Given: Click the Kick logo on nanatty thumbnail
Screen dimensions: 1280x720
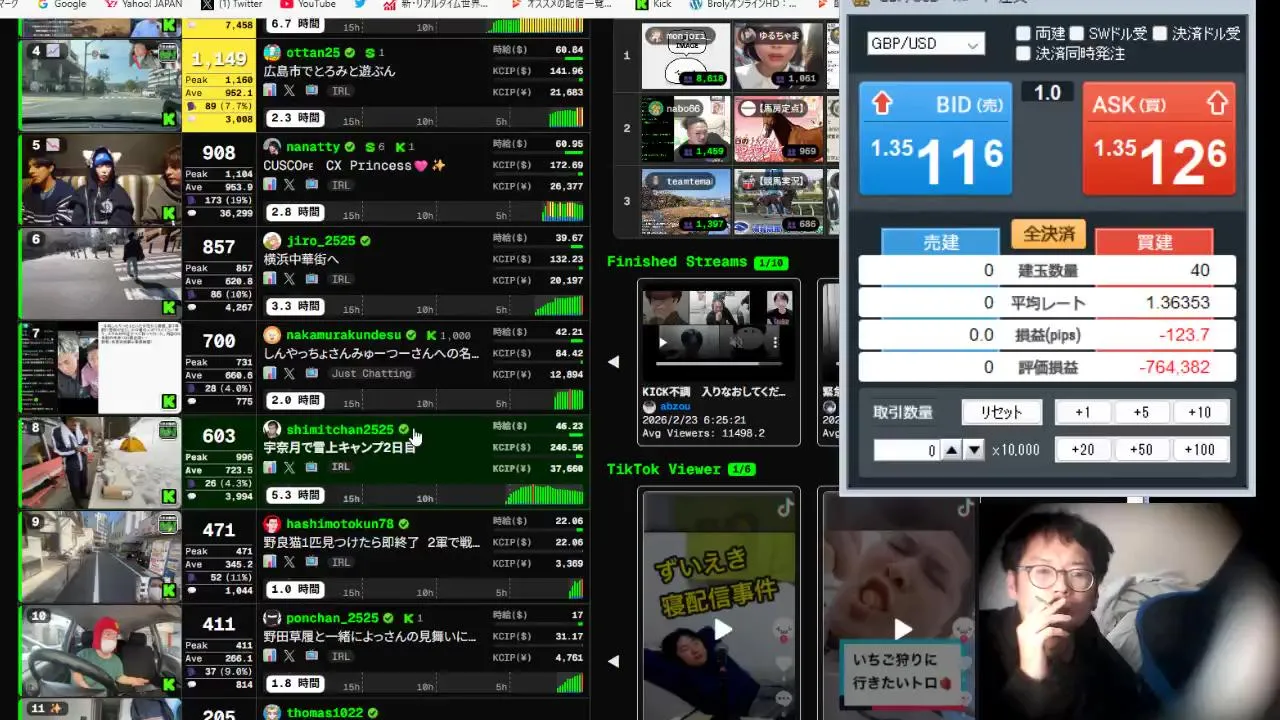Looking at the screenshot, I should 169,213.
